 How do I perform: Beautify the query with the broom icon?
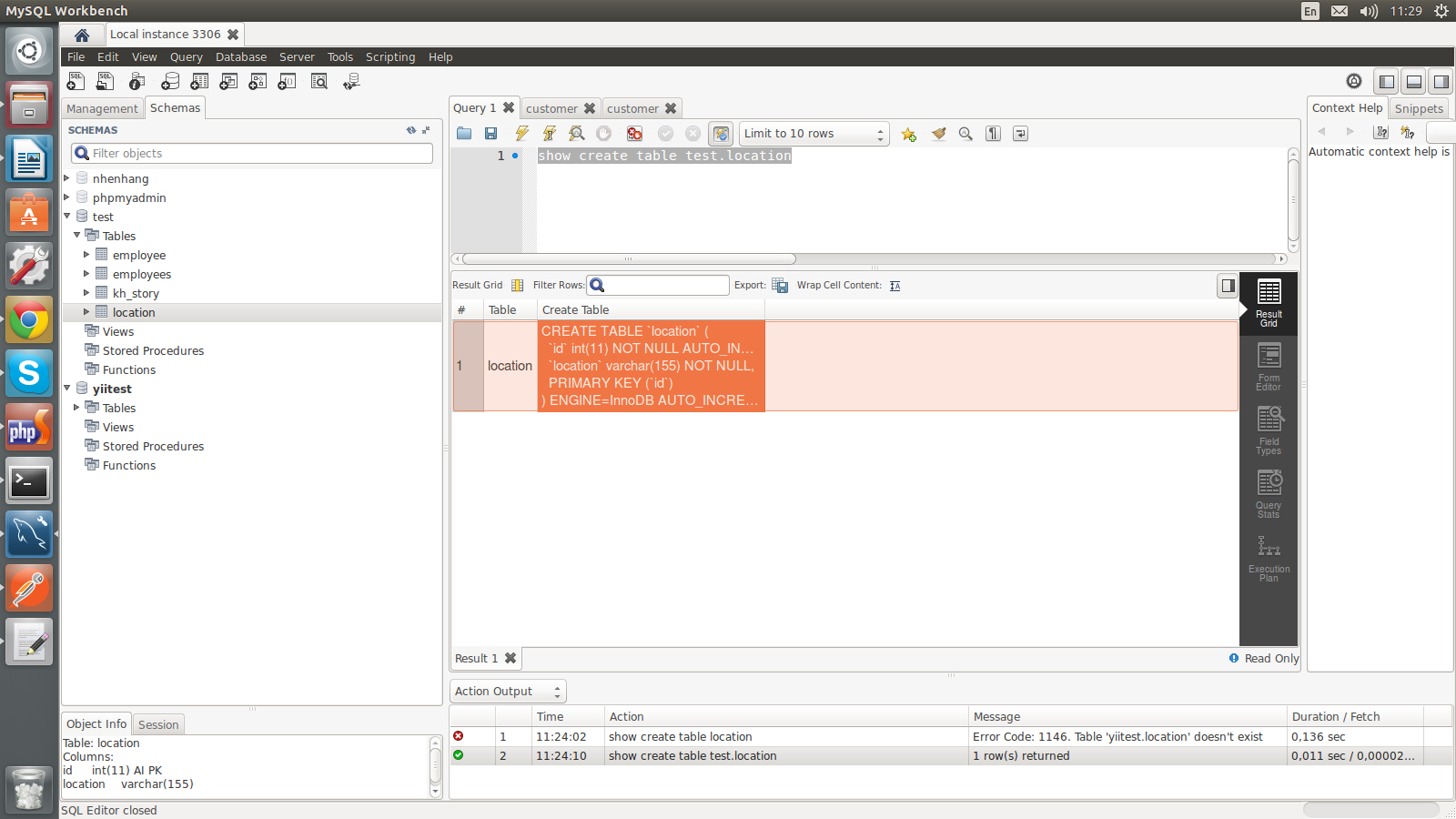[x=938, y=134]
